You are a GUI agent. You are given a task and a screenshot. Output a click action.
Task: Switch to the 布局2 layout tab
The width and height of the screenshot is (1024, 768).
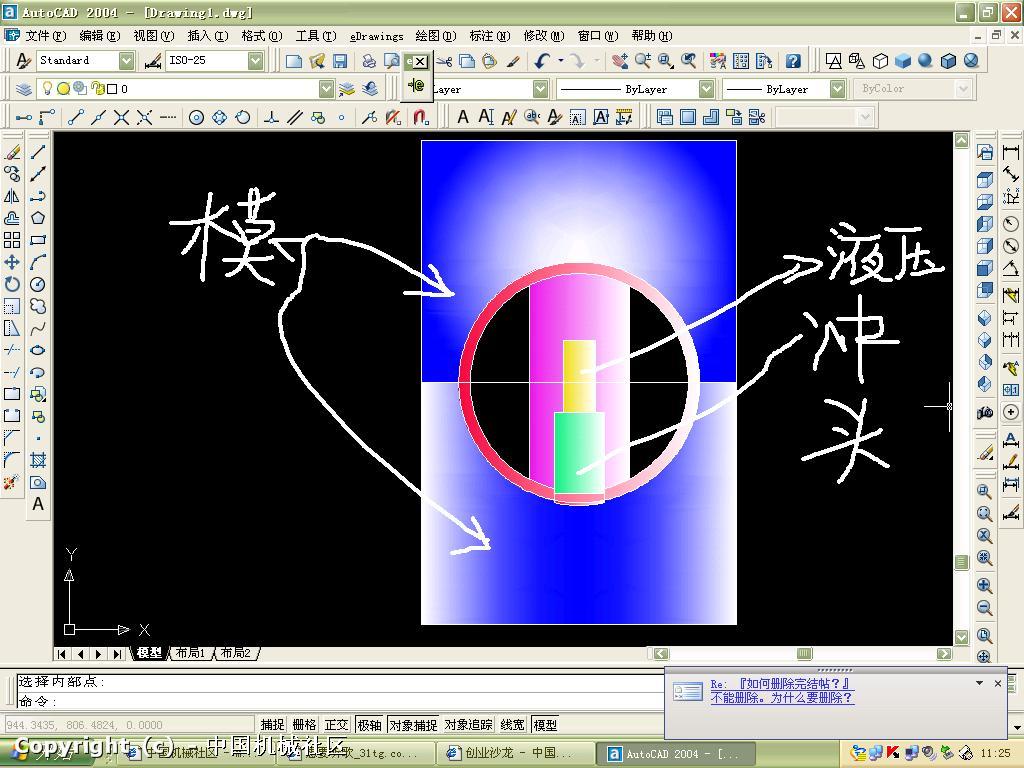point(236,653)
